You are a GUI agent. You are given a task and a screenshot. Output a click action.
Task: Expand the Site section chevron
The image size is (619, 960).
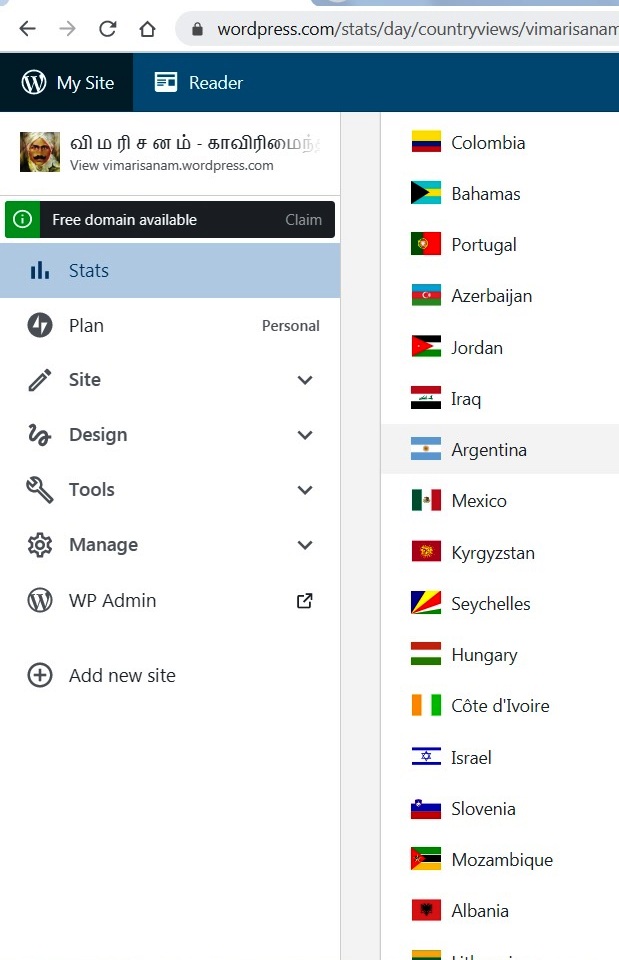coord(305,380)
